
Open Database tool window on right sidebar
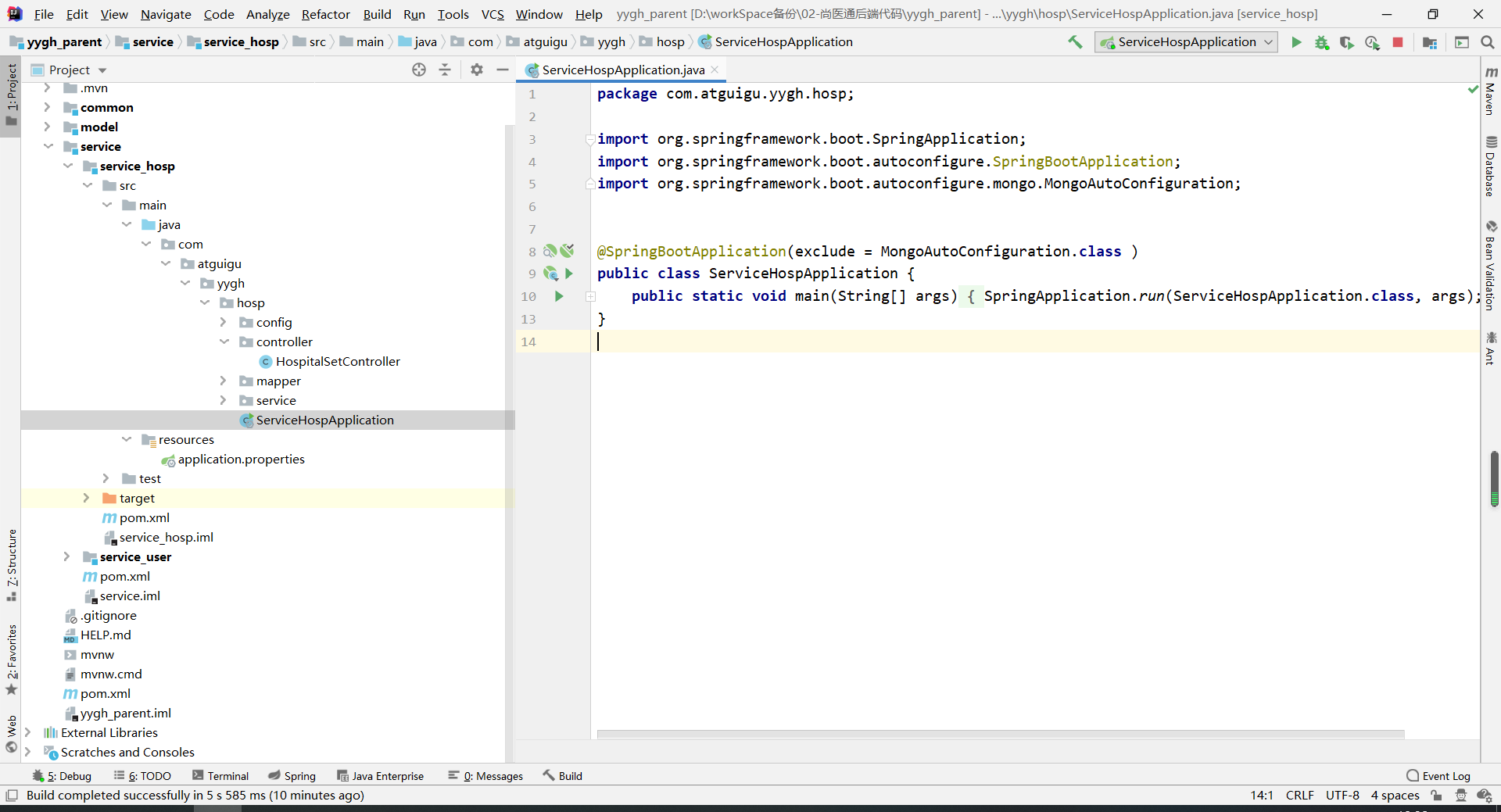pos(1491,166)
